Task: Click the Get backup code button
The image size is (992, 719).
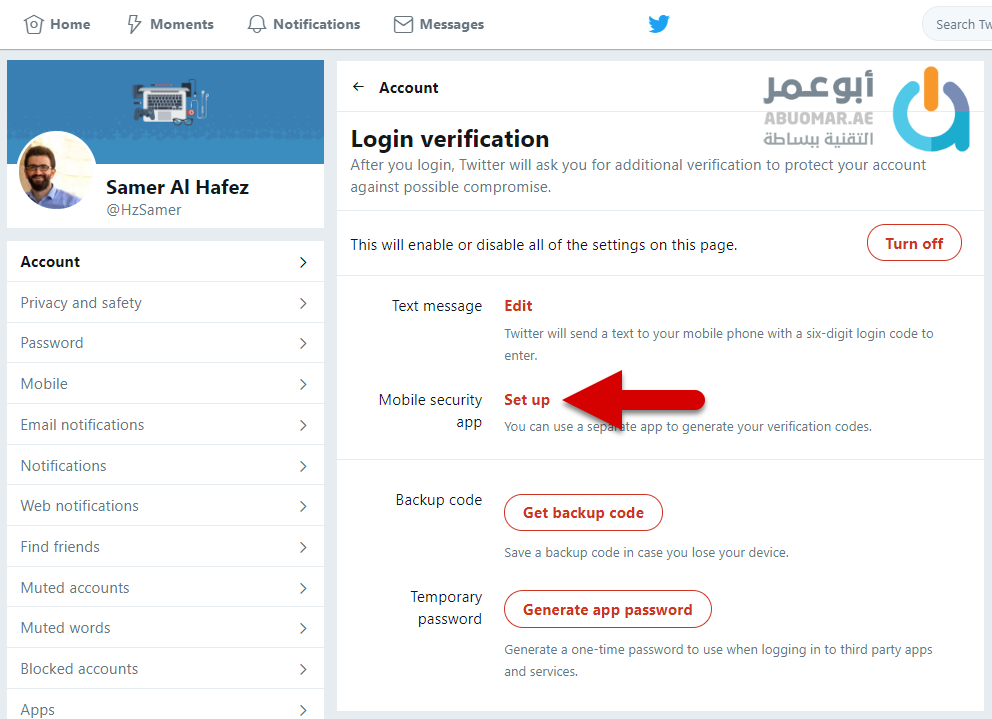Action: 583,513
